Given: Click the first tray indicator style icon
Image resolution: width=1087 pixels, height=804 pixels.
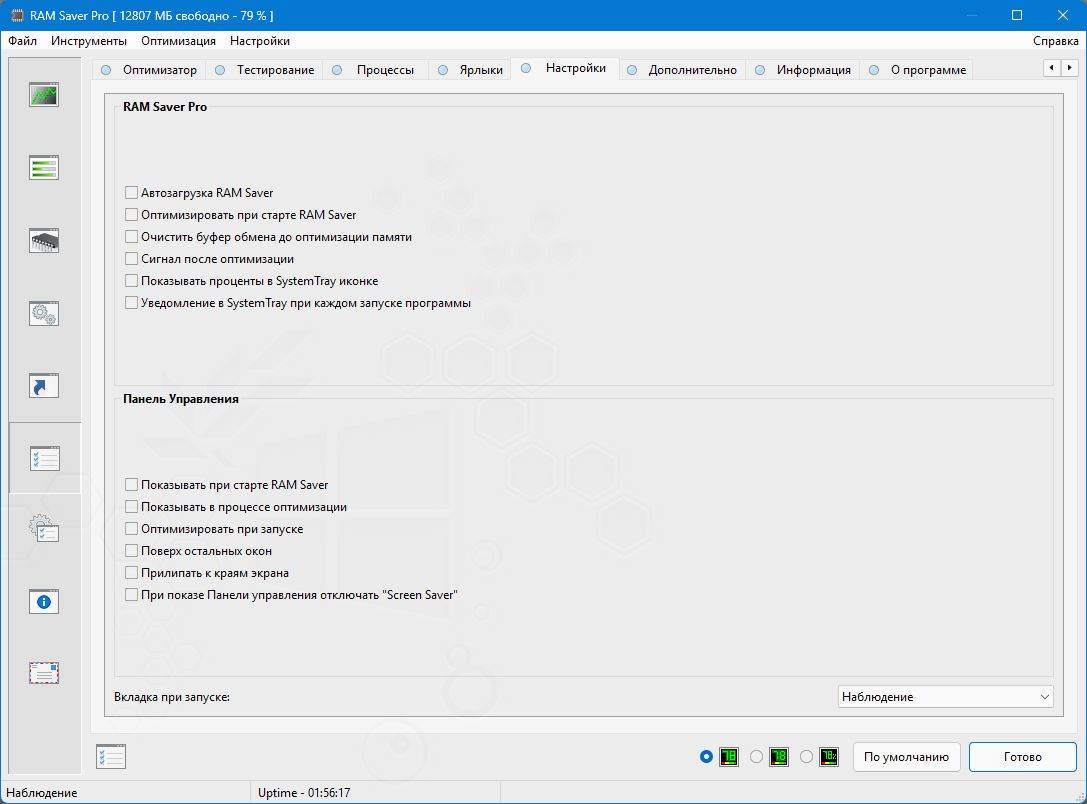Looking at the screenshot, I should click(729, 757).
